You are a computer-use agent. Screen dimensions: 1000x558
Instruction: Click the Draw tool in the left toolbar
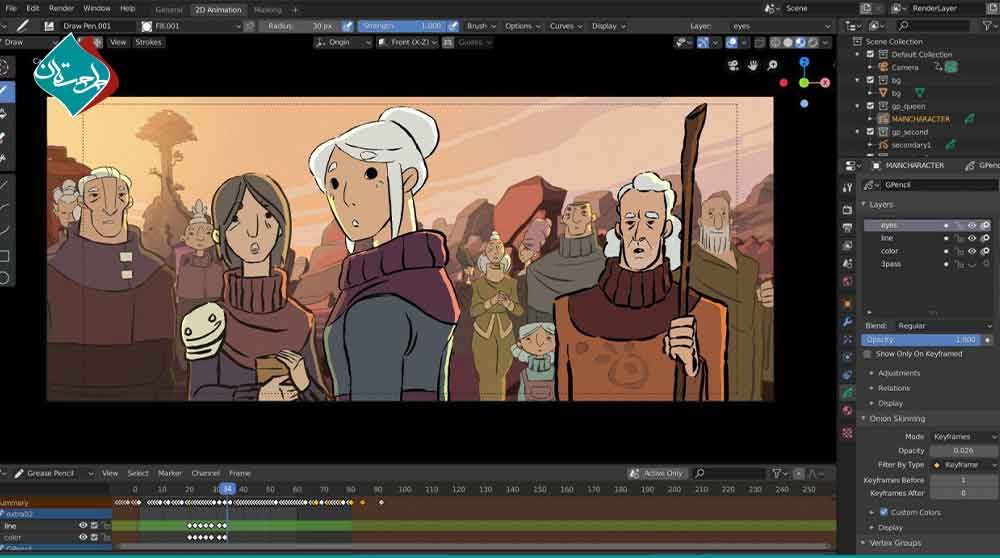[x=5, y=91]
